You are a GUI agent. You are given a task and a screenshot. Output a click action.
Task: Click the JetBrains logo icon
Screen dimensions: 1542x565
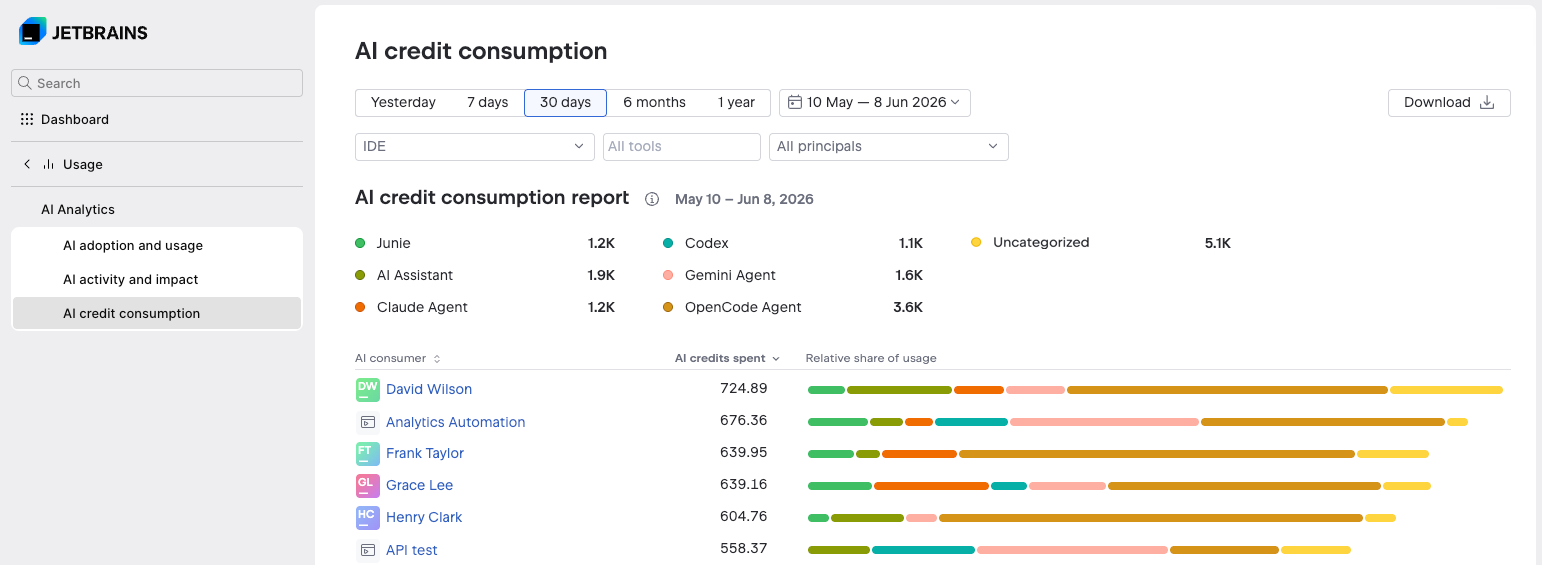[x=32, y=31]
